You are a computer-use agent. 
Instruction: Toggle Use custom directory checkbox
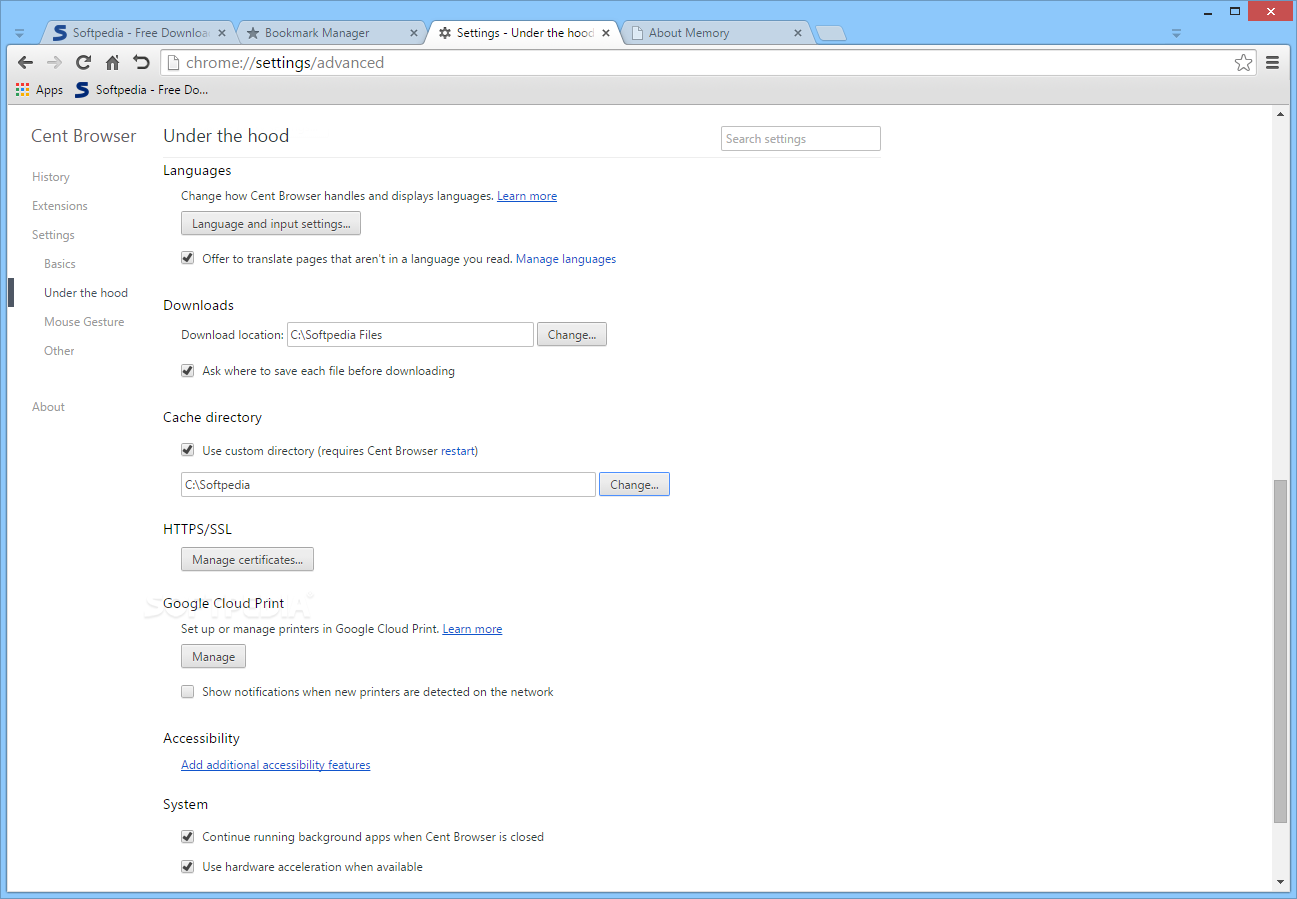click(187, 450)
